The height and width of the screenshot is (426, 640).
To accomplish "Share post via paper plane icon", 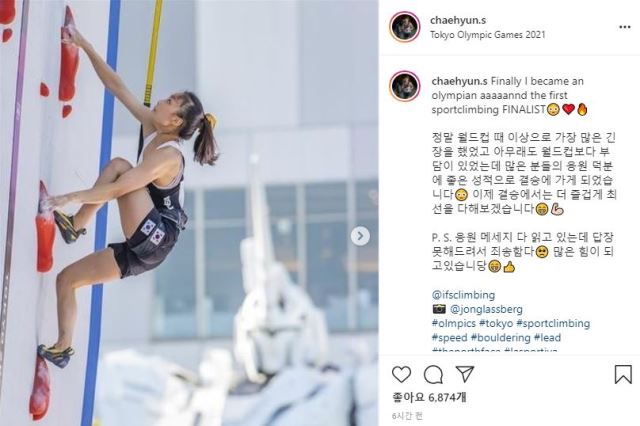I will [x=464, y=374].
